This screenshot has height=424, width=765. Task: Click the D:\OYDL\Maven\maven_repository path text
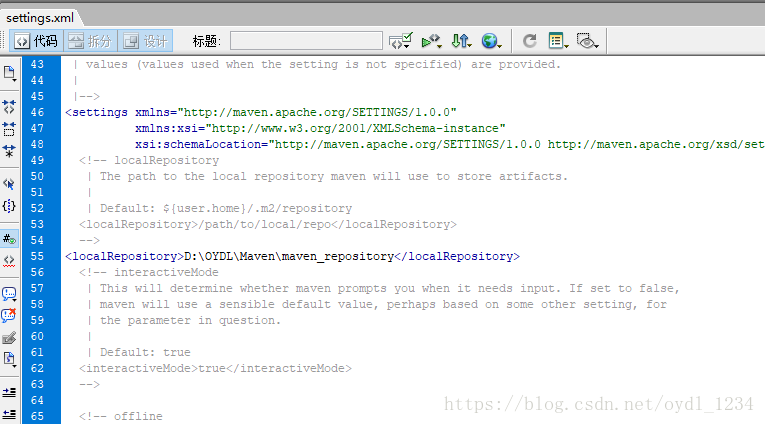point(289,257)
